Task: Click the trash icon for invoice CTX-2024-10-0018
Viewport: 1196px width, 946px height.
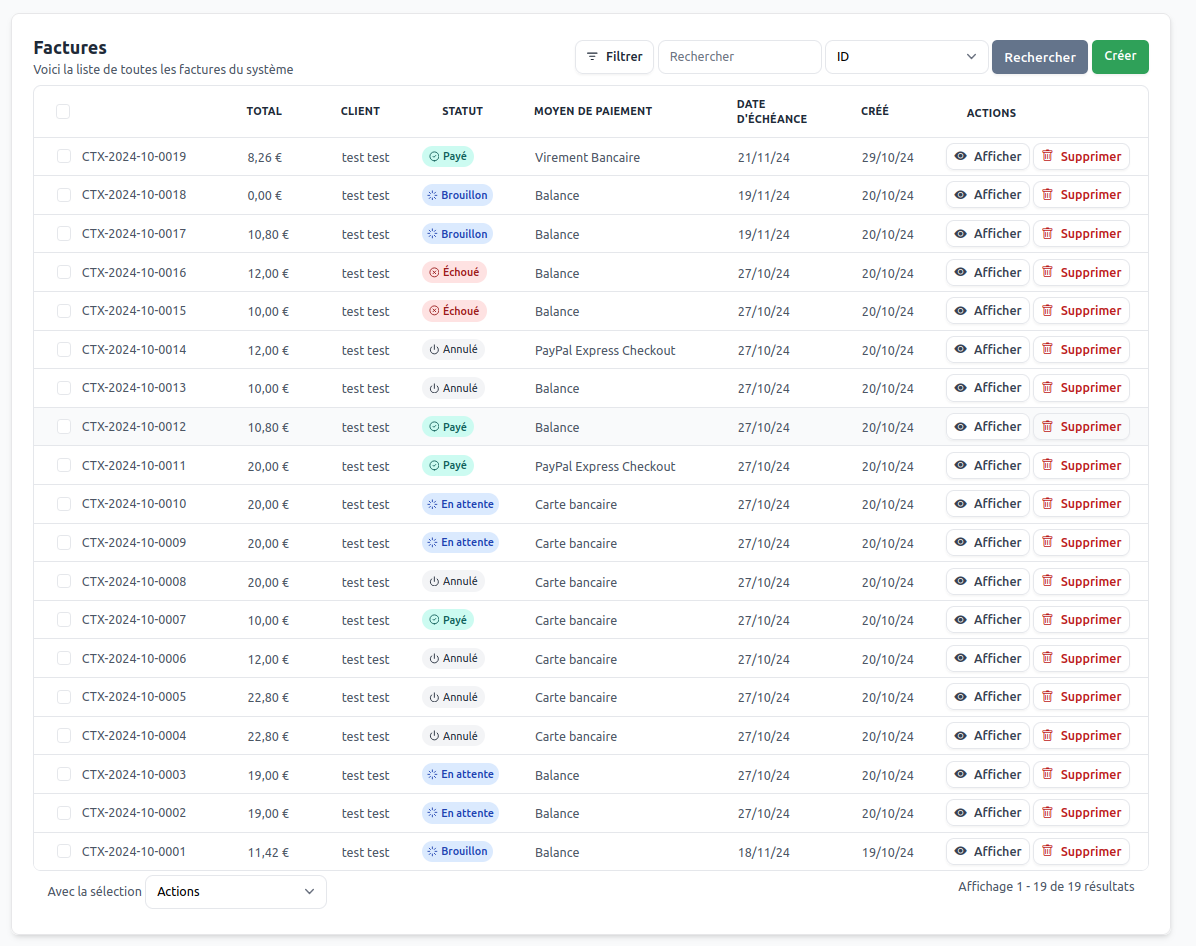Action: click(x=1048, y=195)
